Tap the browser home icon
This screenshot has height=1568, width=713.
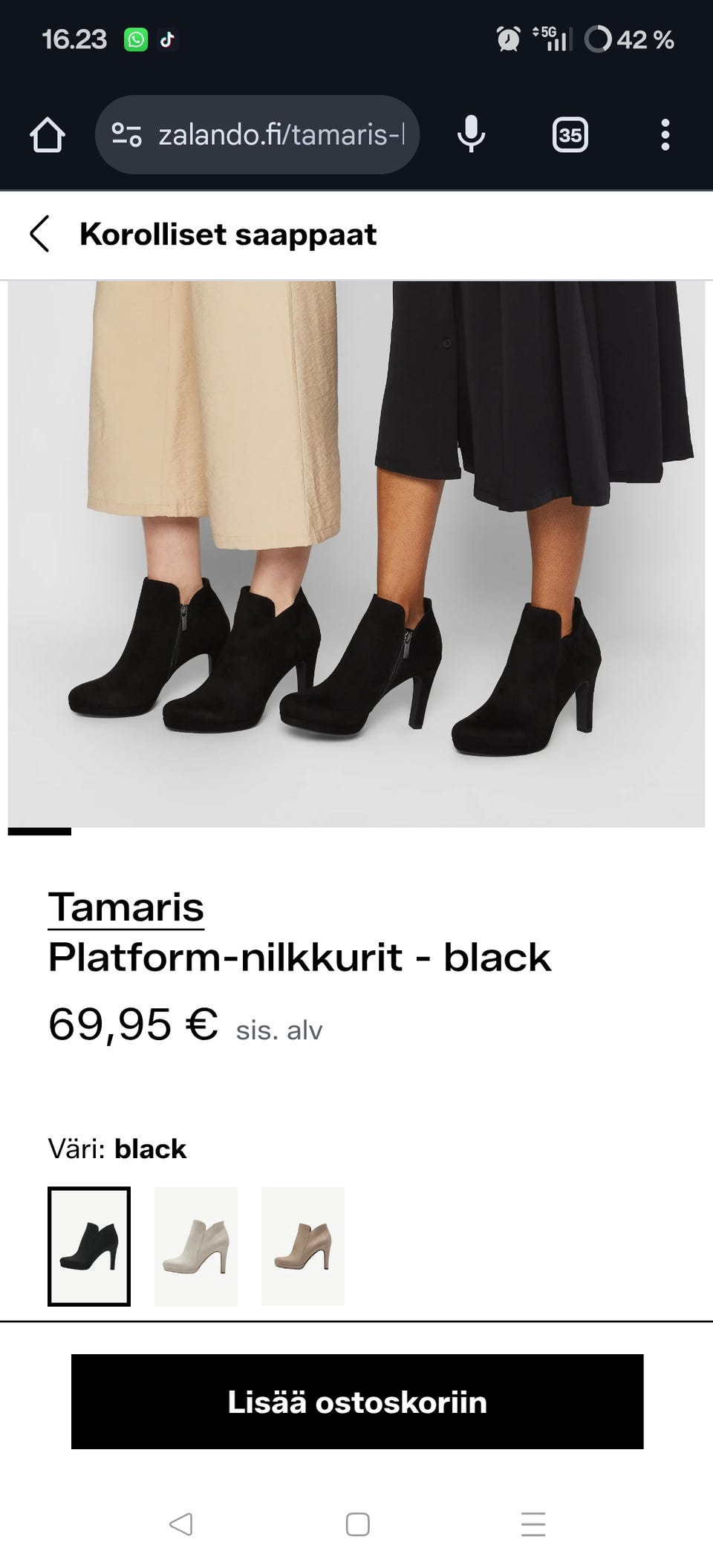click(48, 135)
